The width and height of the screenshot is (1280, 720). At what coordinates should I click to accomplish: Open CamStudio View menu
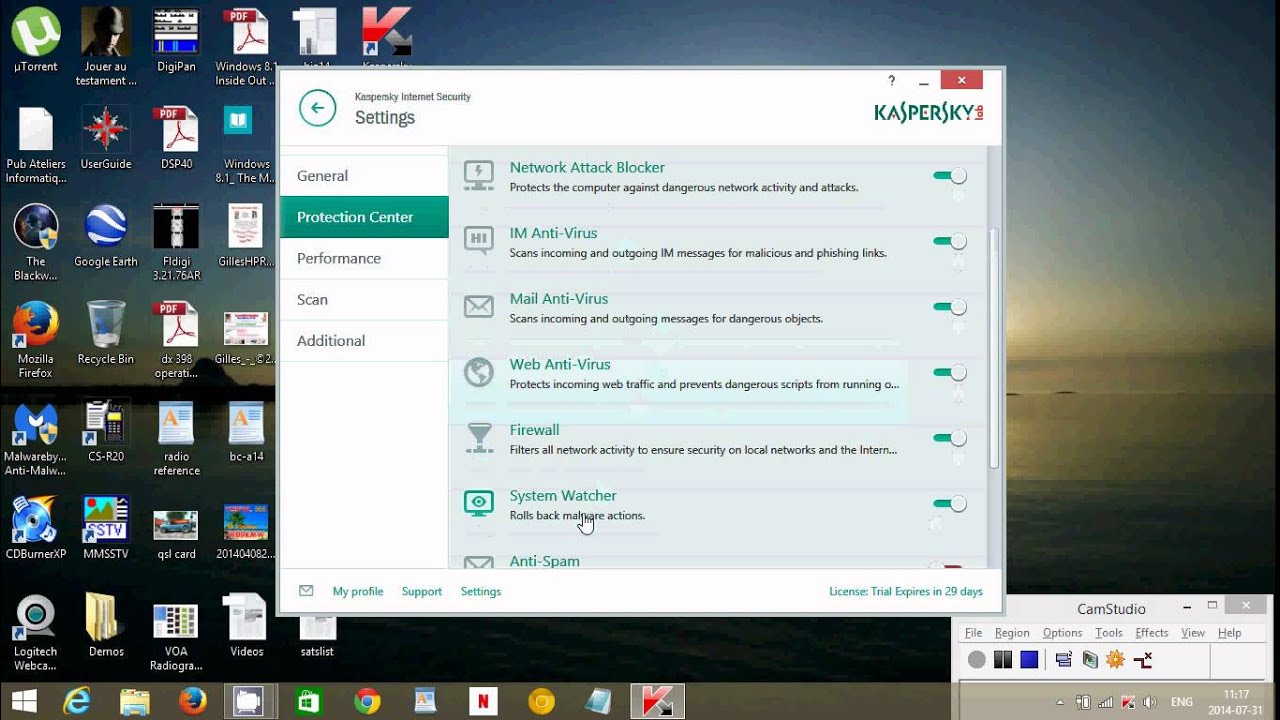(1193, 633)
